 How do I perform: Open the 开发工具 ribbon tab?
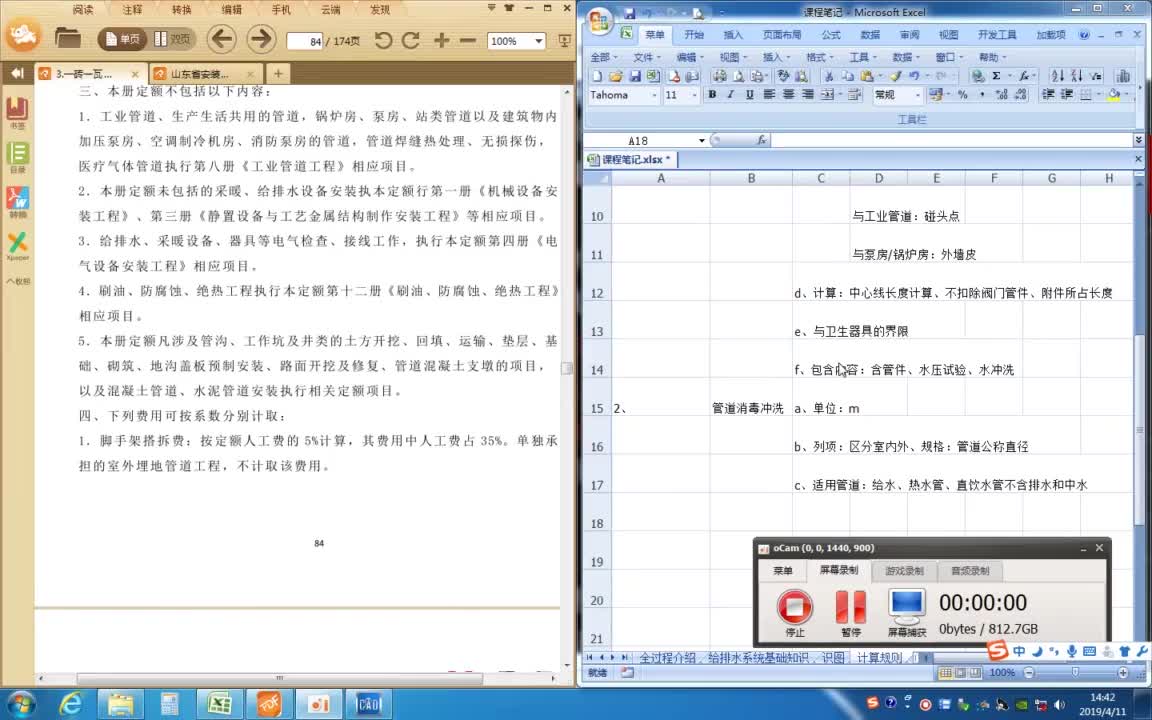[x=997, y=35]
